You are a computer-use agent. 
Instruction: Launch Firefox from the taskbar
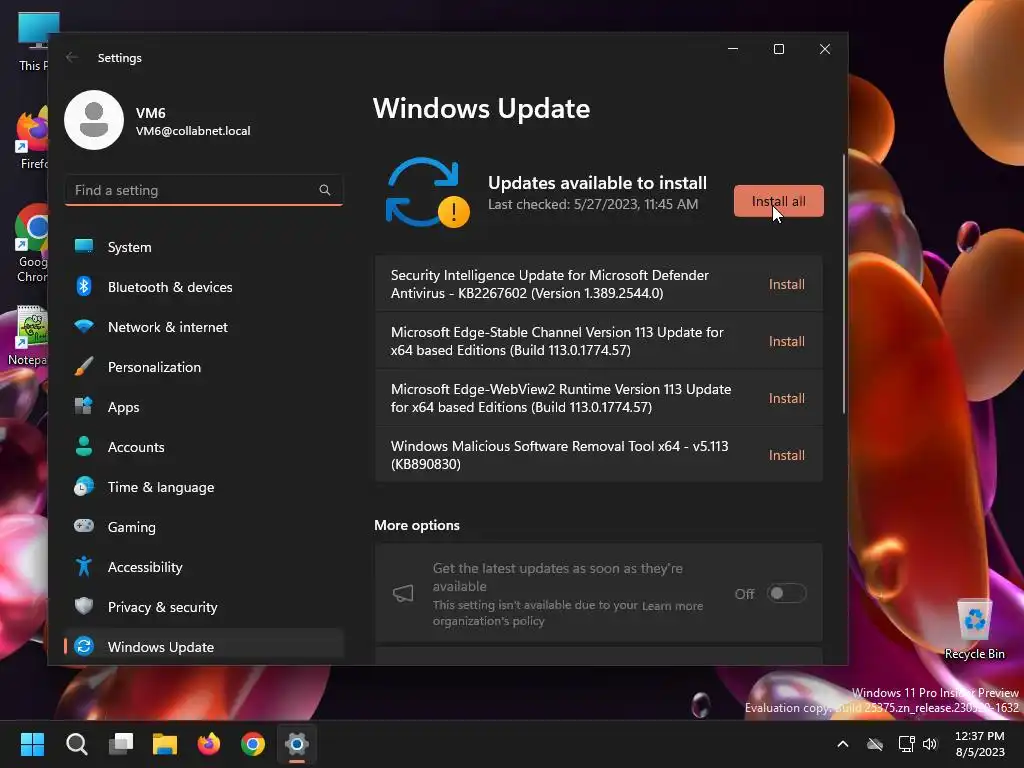209,744
